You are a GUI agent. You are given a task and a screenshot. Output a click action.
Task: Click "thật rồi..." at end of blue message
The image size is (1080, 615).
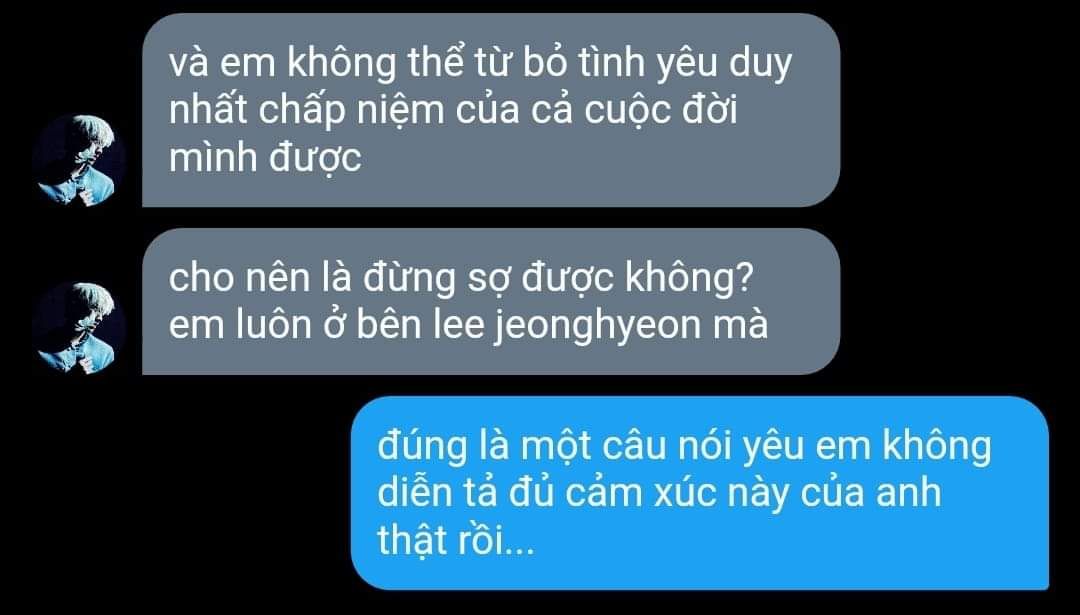[455, 542]
